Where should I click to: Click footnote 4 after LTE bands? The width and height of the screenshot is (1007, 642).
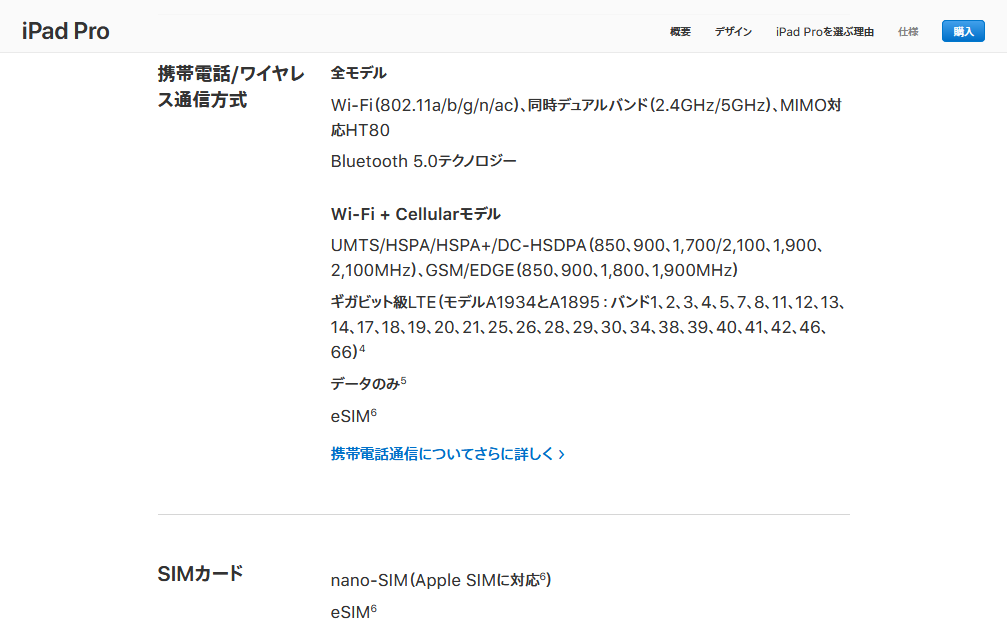(x=362, y=349)
